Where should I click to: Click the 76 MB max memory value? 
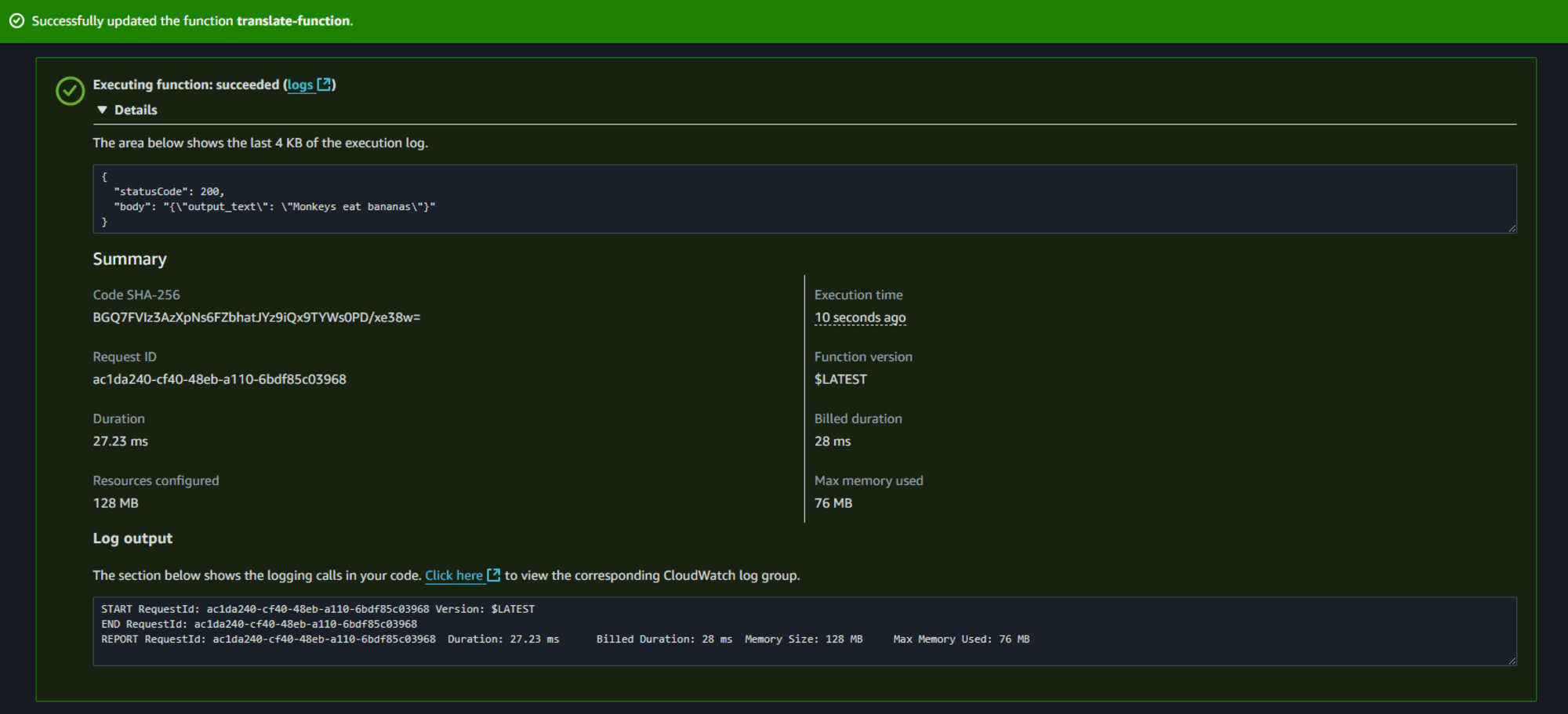833,503
